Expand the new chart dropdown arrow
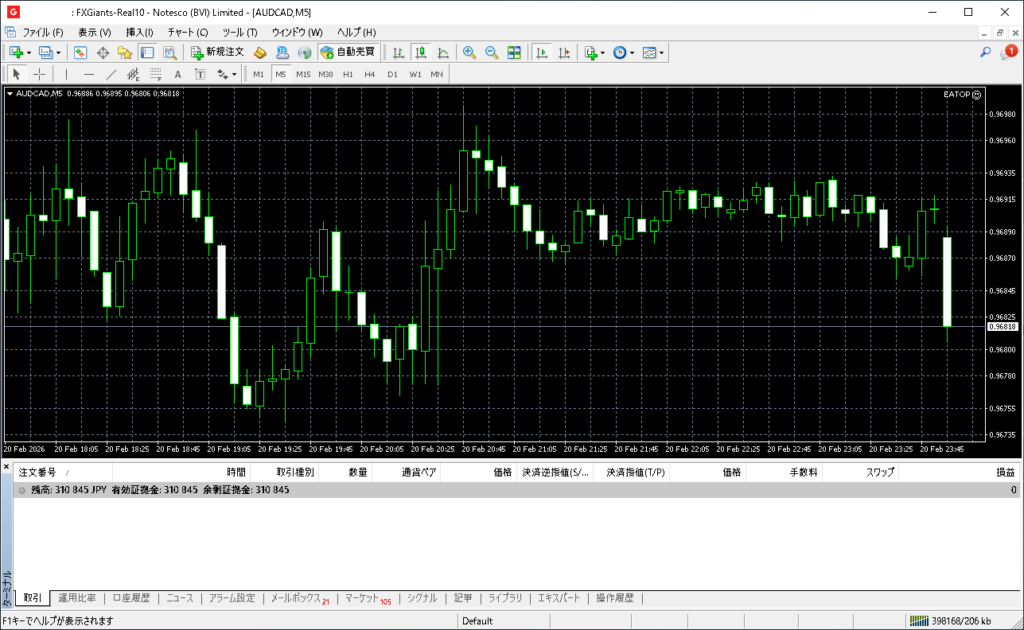 click(29, 52)
